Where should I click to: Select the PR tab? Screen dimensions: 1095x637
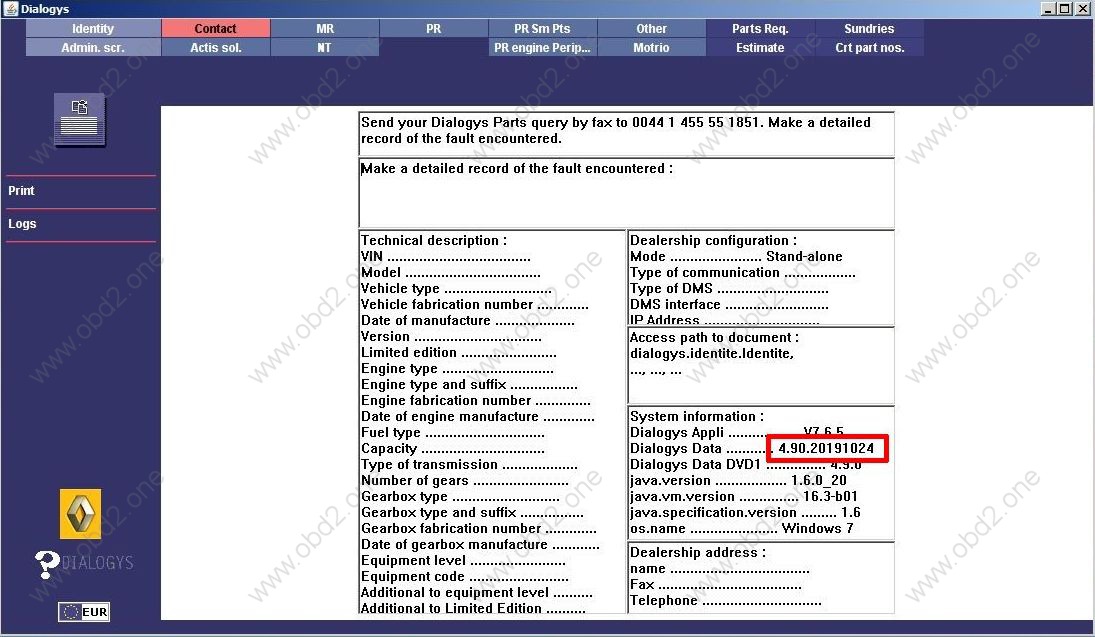(x=433, y=29)
